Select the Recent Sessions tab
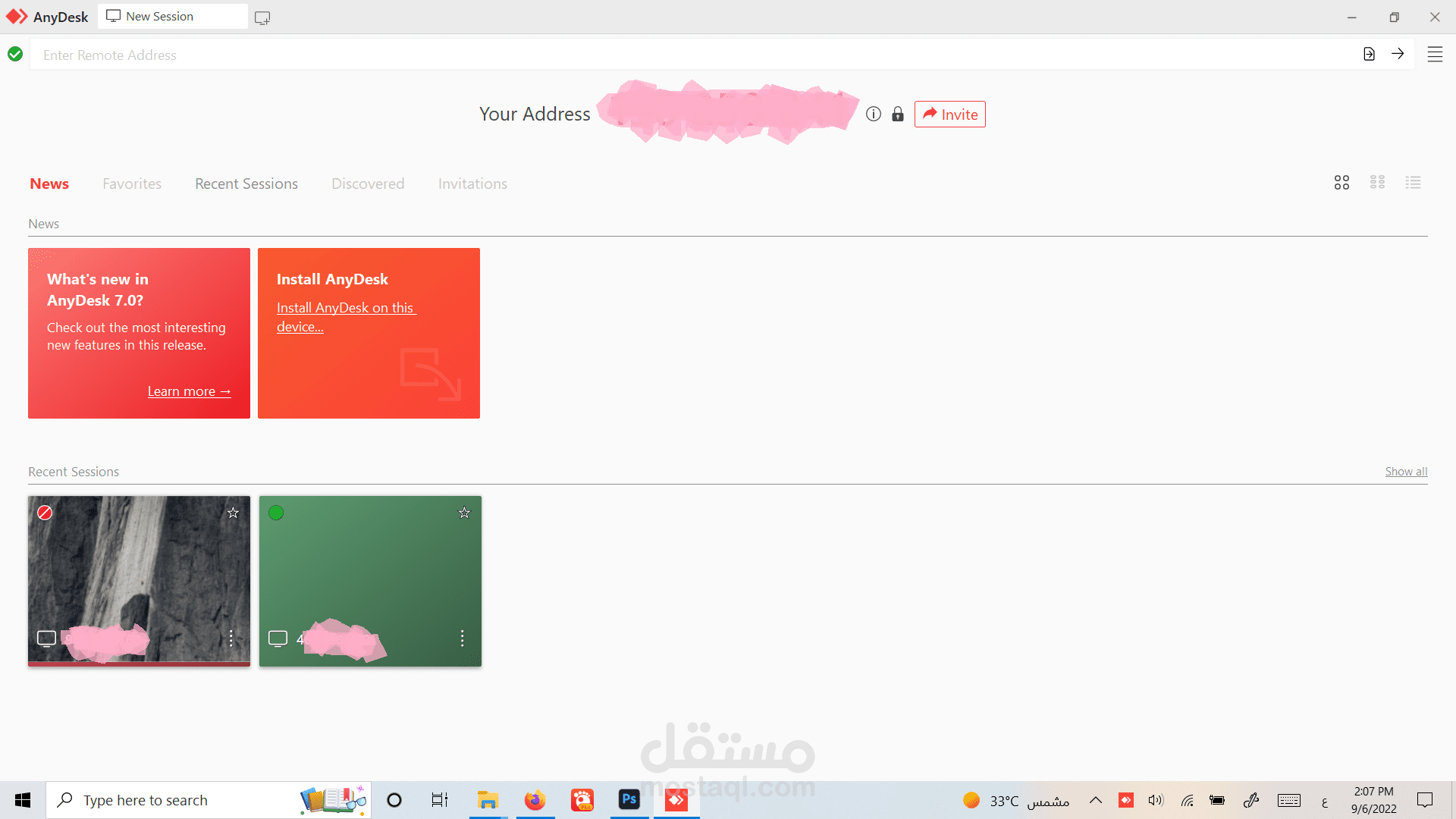Image resolution: width=1456 pixels, height=819 pixels. click(x=246, y=183)
